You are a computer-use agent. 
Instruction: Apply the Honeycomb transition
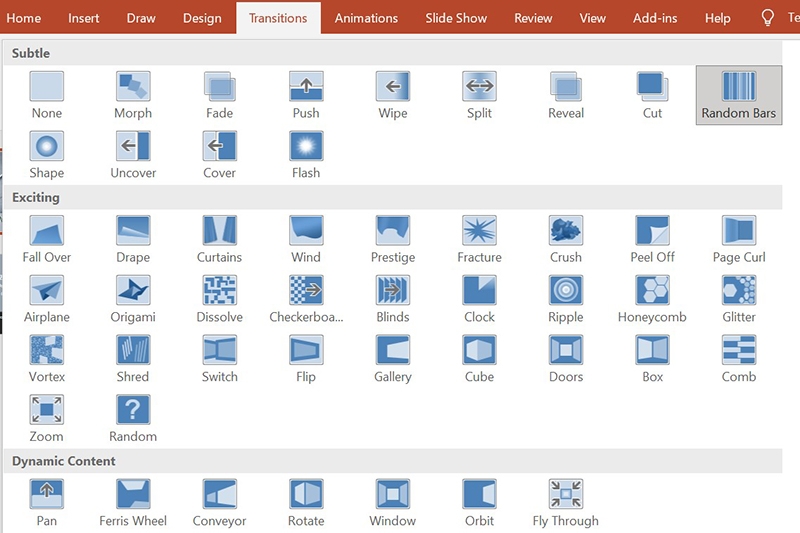coord(652,299)
